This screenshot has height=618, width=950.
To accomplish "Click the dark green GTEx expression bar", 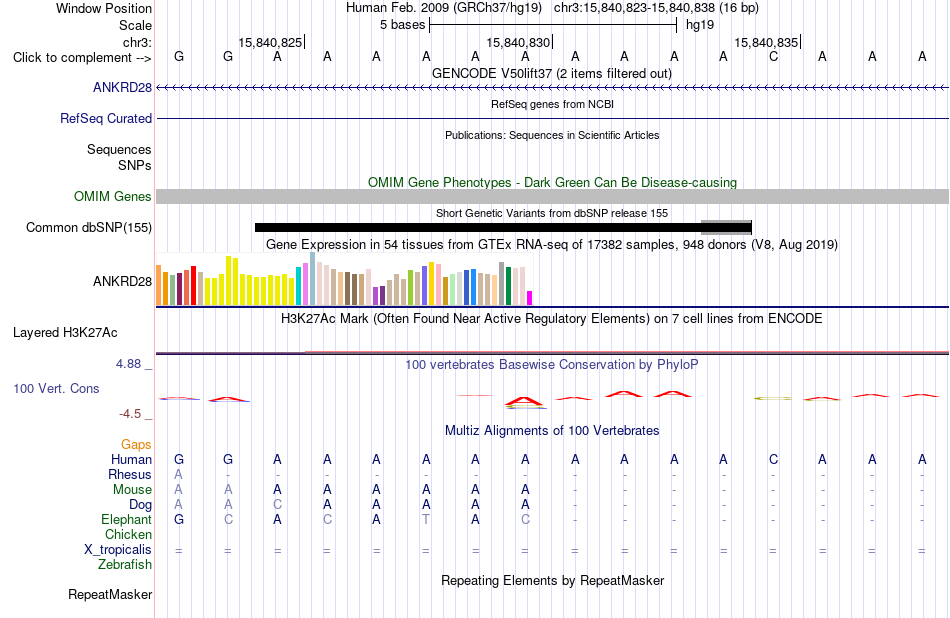I will coord(508,285).
